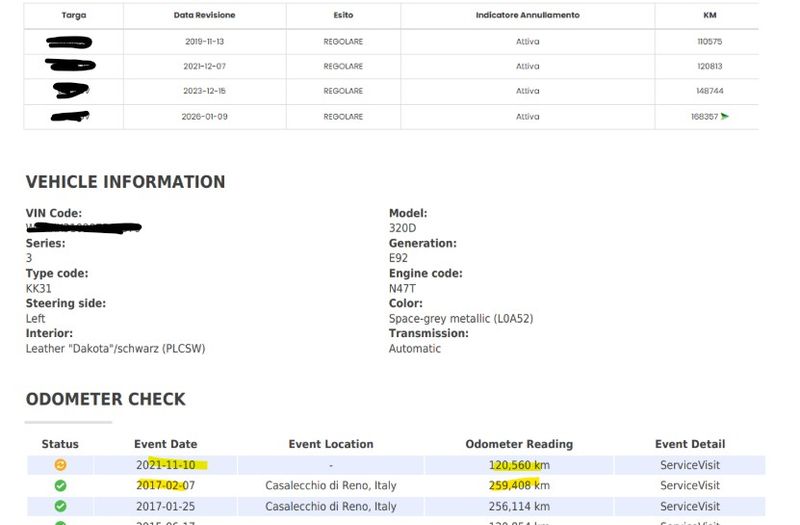The height and width of the screenshot is (525, 800).
Task: Click ServiceVisit detail for 2017-01-25
Action: point(690,506)
